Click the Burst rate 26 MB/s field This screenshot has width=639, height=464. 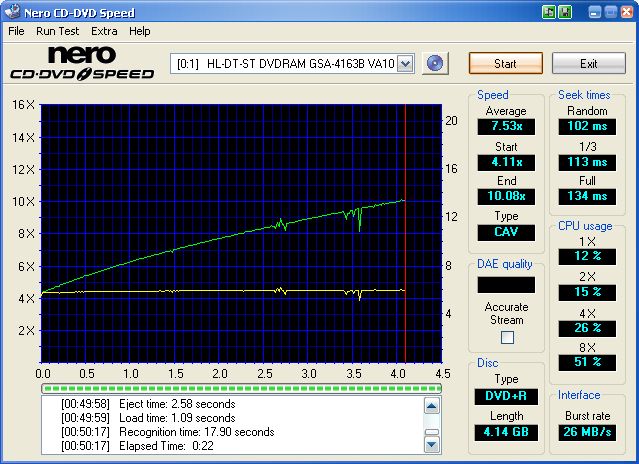click(587, 432)
